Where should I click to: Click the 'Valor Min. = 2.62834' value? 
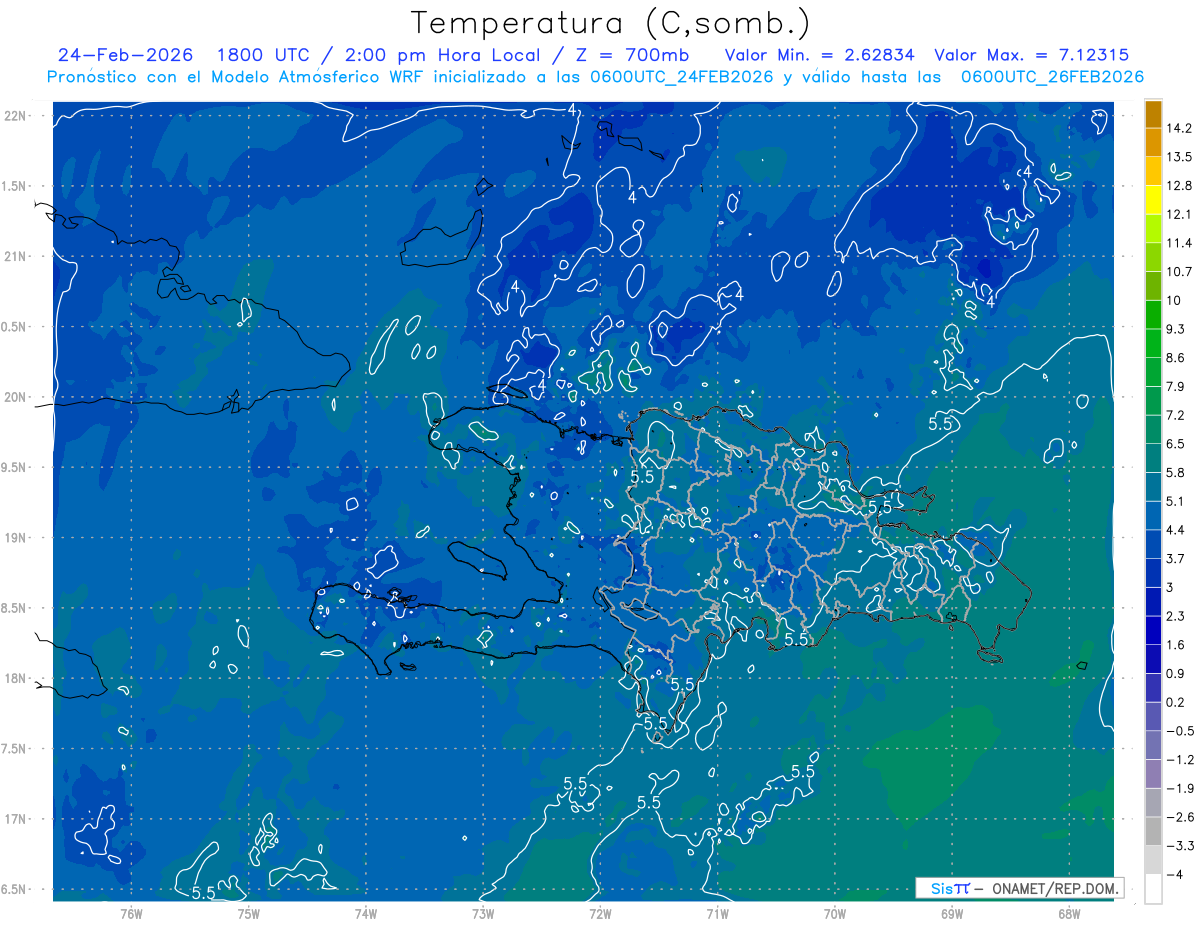tap(818, 55)
